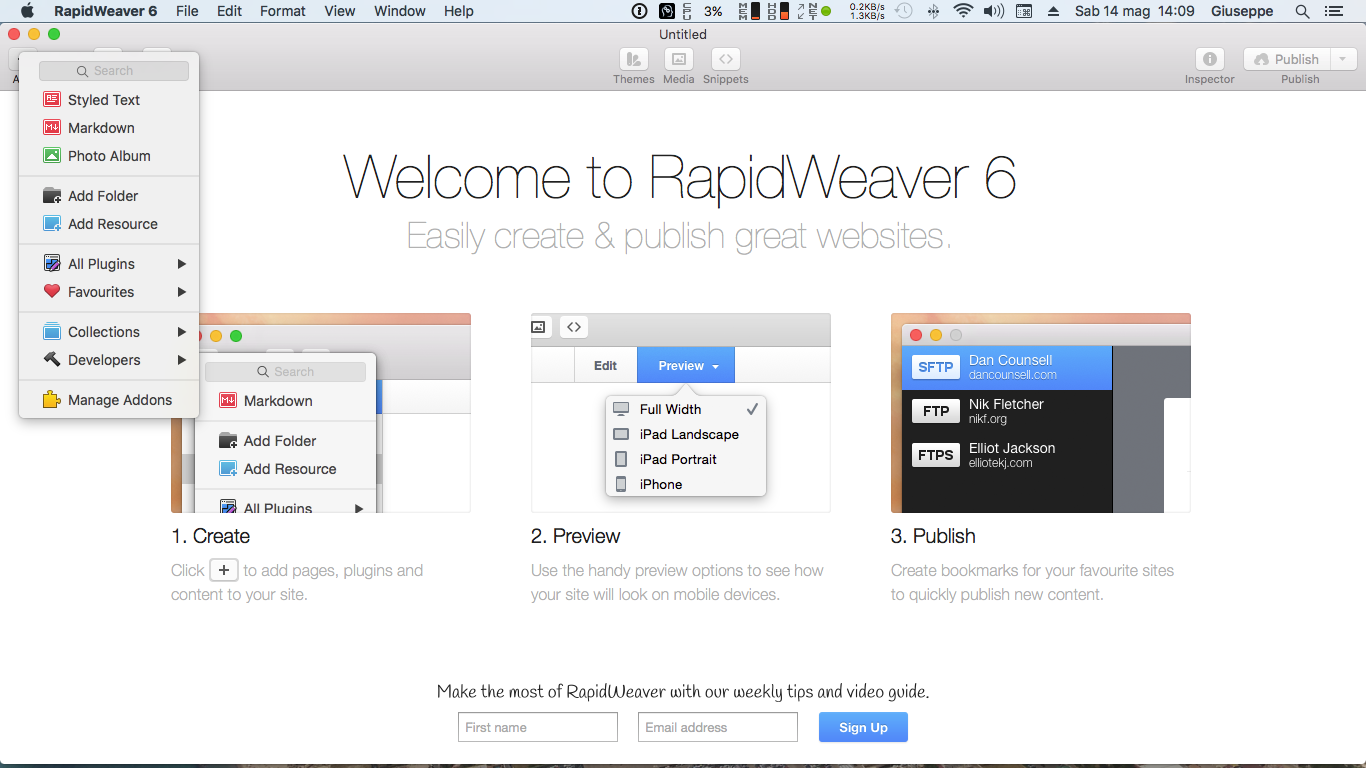Click the Sign Up button
This screenshot has width=1366, height=768.
(863, 727)
